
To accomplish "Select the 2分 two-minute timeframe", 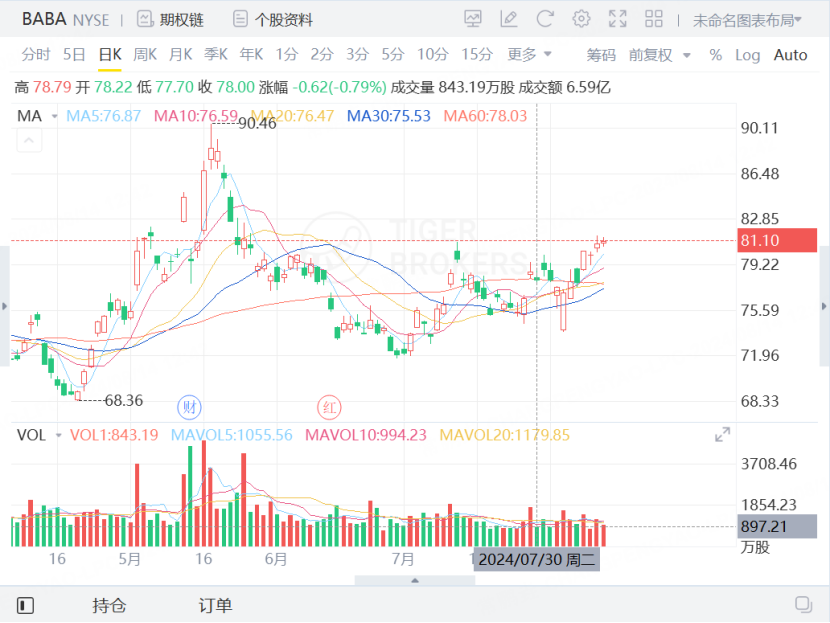I will 322,54.
